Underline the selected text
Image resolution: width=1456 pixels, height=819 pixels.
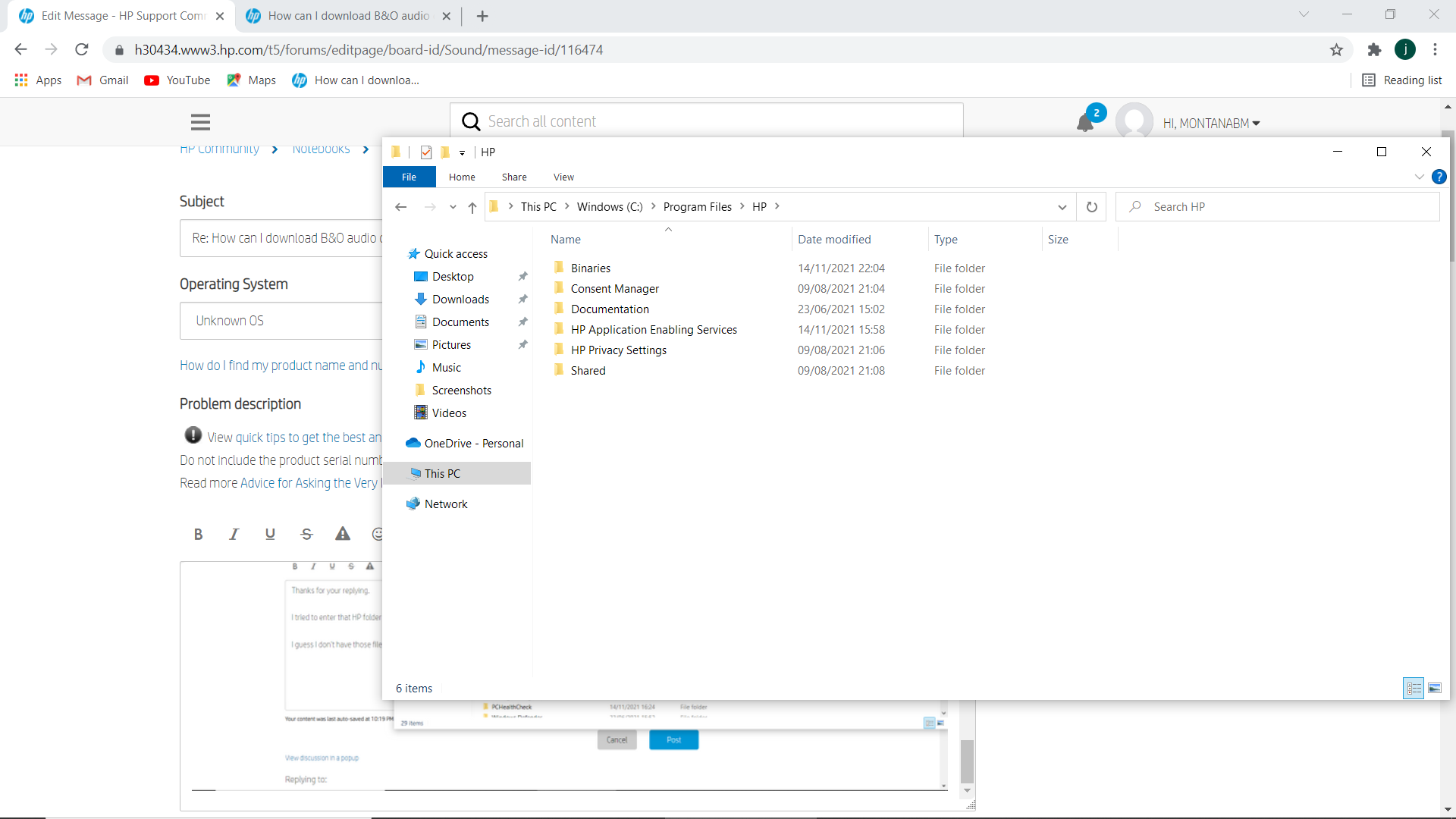click(270, 534)
